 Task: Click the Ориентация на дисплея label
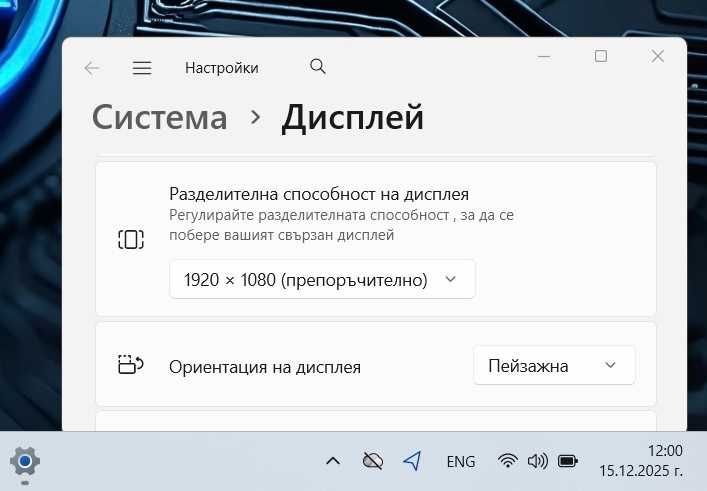pyautogui.click(x=265, y=367)
